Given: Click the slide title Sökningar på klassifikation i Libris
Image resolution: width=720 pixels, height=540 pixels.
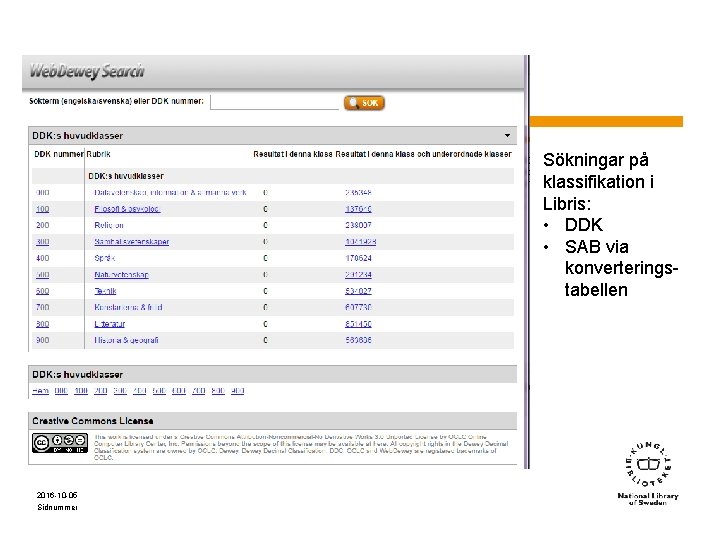Looking at the screenshot, I should pyautogui.click(x=598, y=182).
